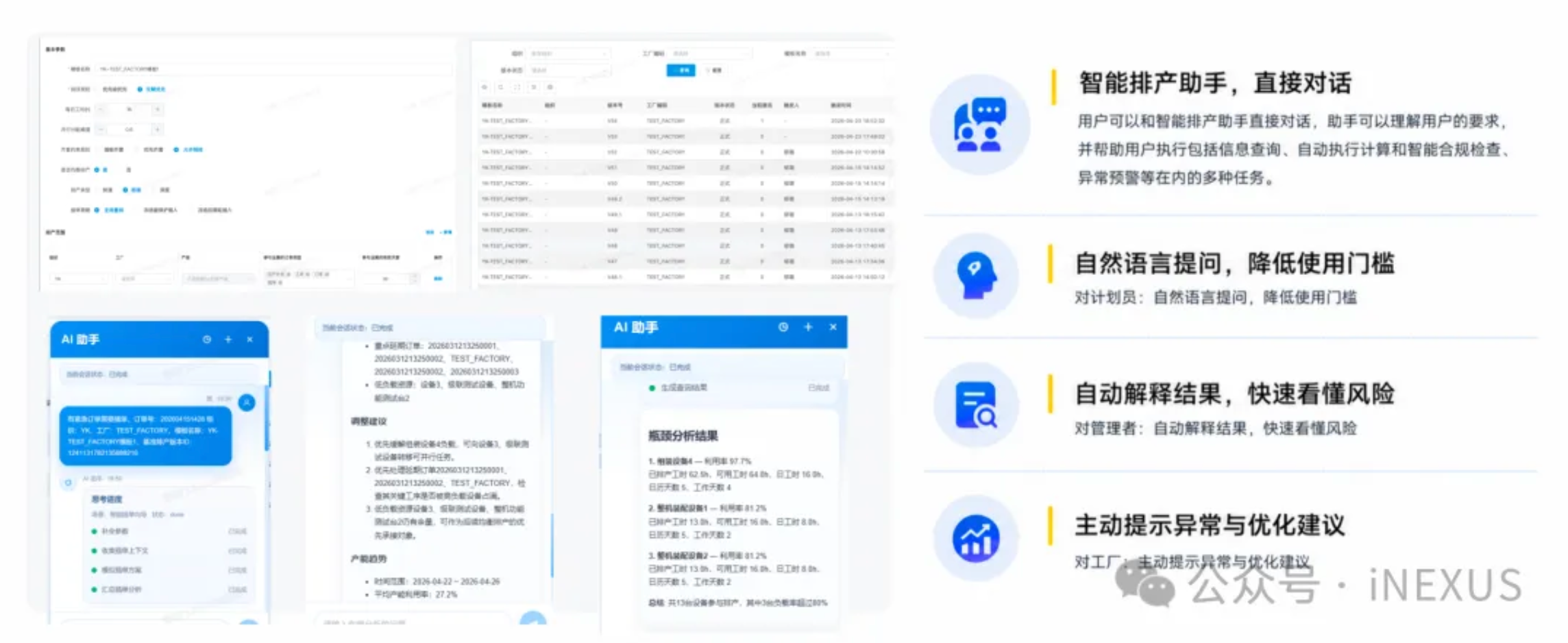The height and width of the screenshot is (643, 1568).
Task: Click the head icon beside 自然语言提问
Action: pyautogui.click(x=977, y=275)
